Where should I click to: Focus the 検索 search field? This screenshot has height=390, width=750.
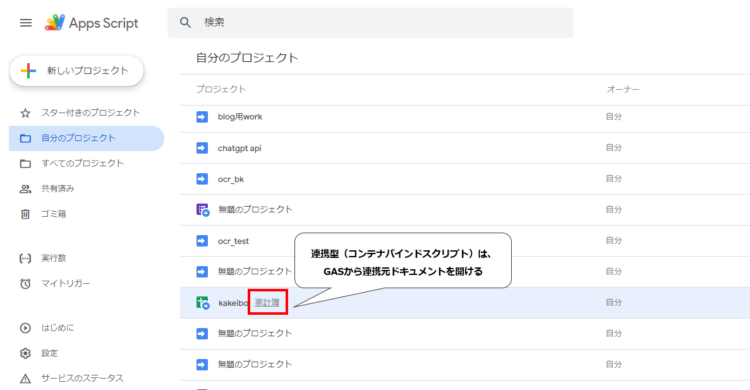coord(370,22)
